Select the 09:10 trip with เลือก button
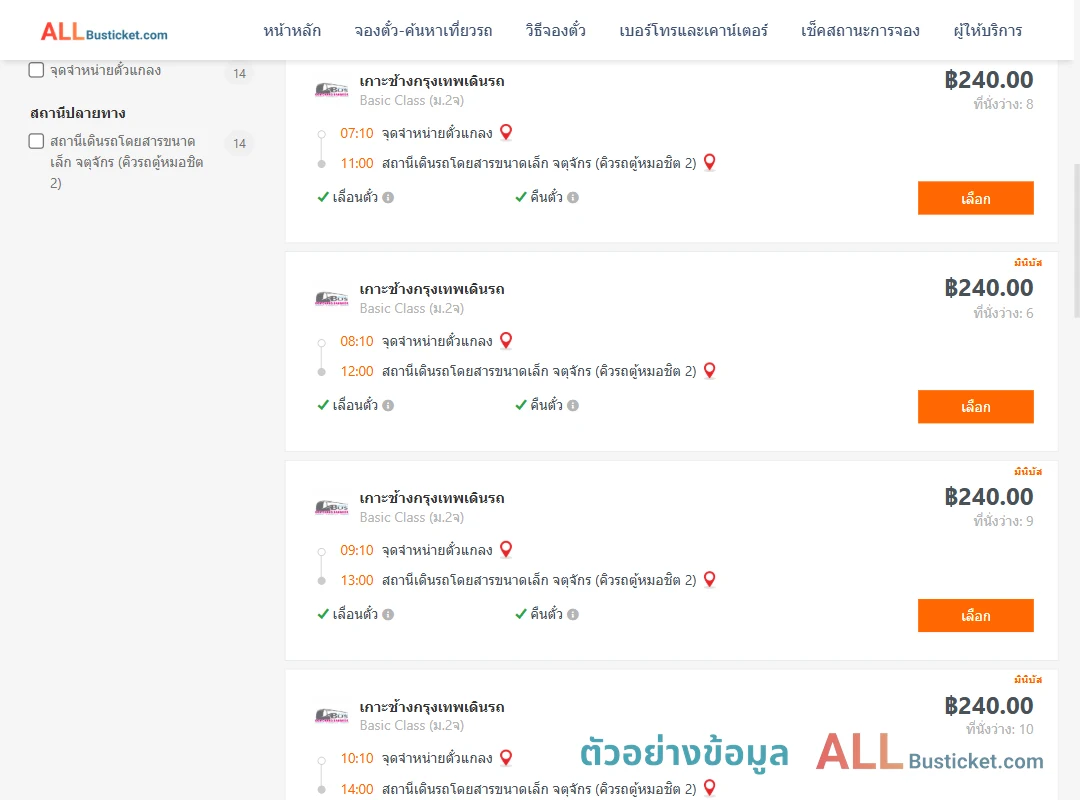1080x800 pixels. [x=975, y=615]
